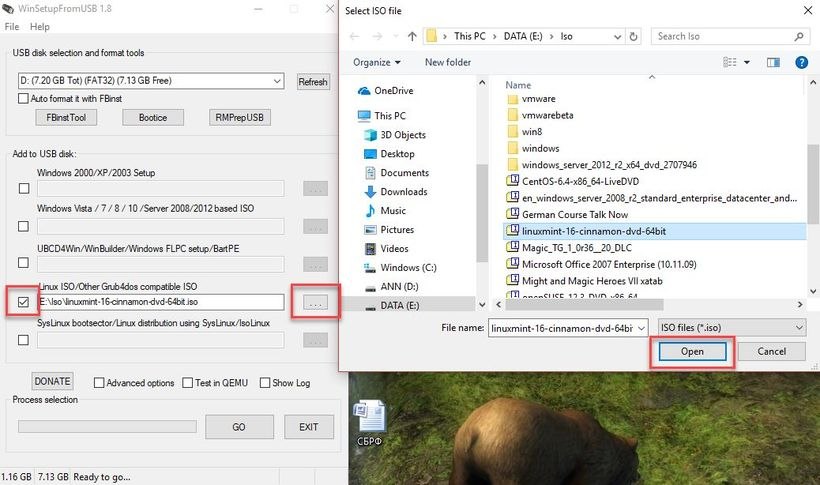Open the OneDrive location in sidebar

pyautogui.click(x=394, y=90)
